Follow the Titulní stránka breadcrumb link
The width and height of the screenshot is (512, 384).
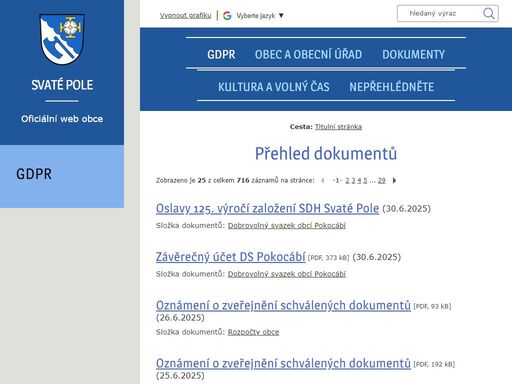[338, 127]
